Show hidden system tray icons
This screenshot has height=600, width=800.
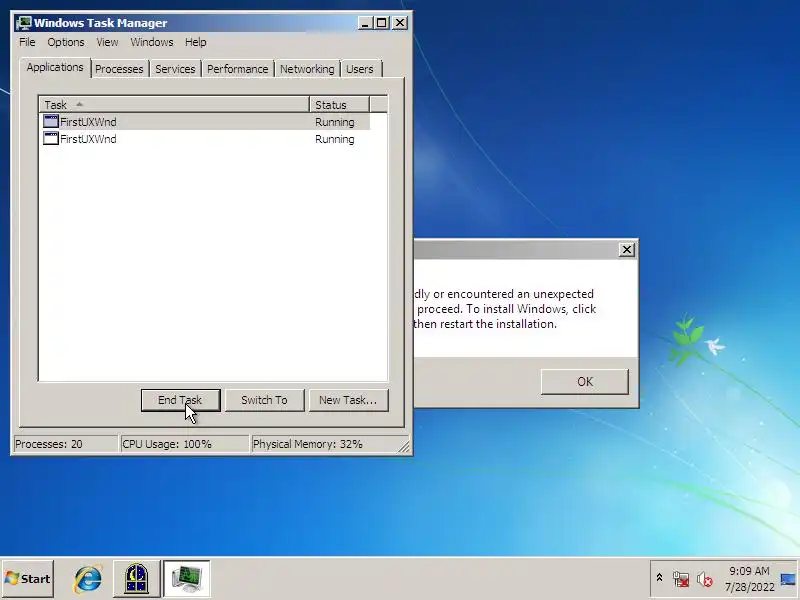659,578
